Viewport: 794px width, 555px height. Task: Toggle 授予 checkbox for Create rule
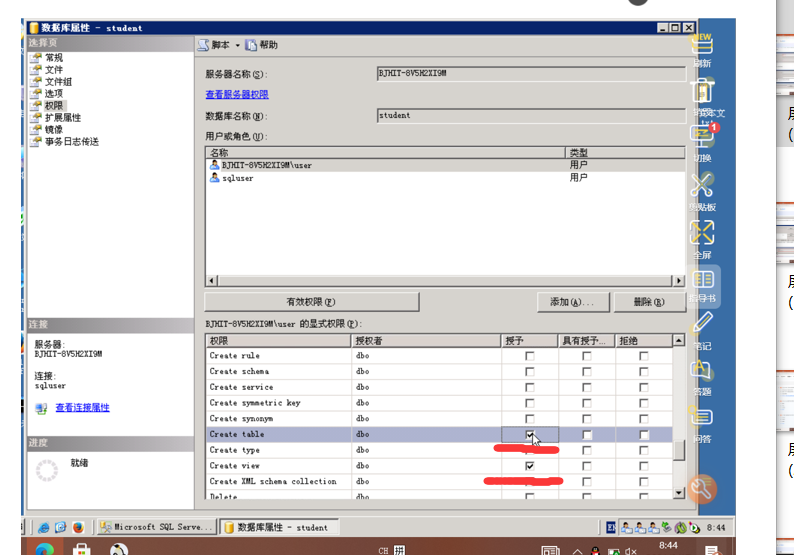click(x=530, y=356)
